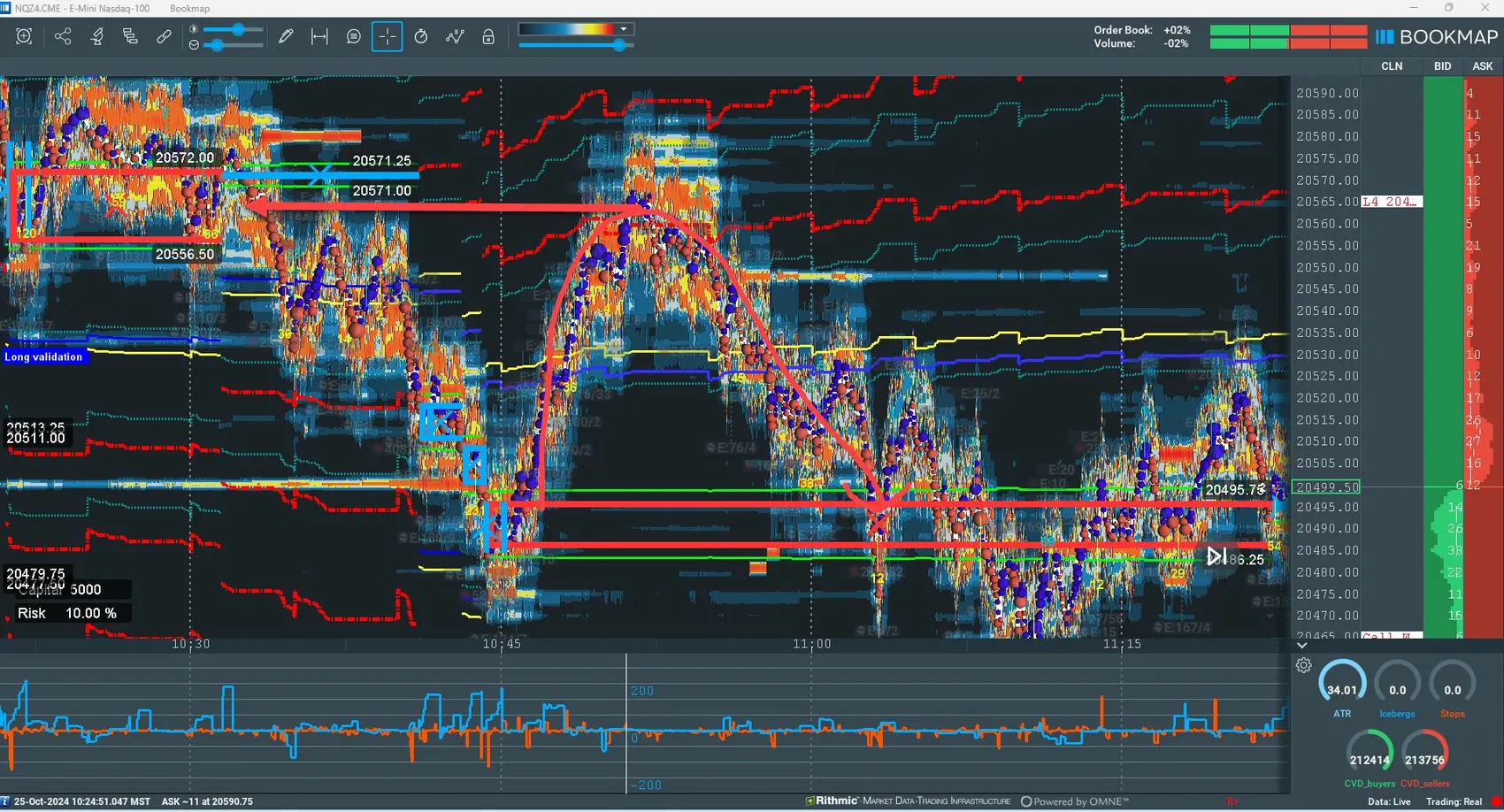Click current price 20499.50 on ladder
The image size is (1504, 812).
pyautogui.click(x=1327, y=487)
